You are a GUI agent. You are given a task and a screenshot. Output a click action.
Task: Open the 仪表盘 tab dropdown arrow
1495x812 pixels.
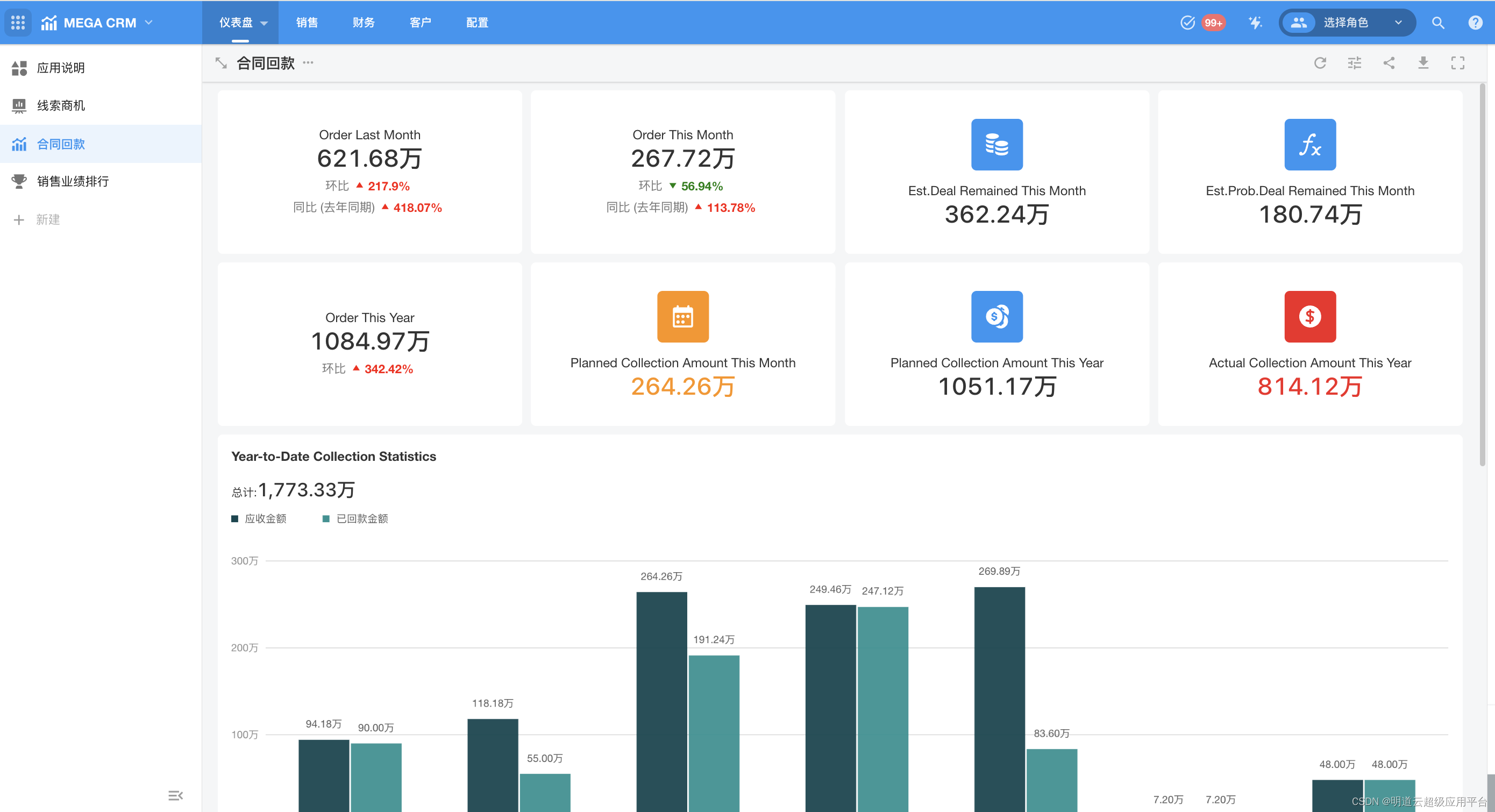pyautogui.click(x=264, y=23)
